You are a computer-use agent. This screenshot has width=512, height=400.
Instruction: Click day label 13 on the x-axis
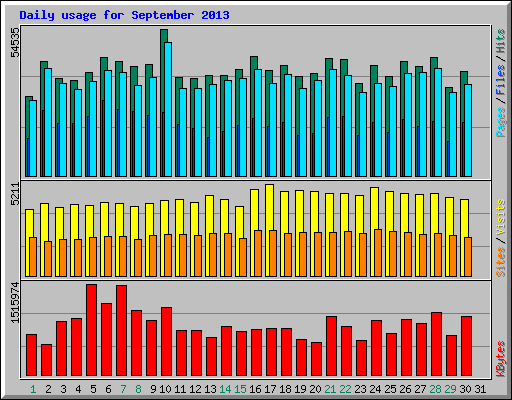pyautogui.click(x=210, y=389)
